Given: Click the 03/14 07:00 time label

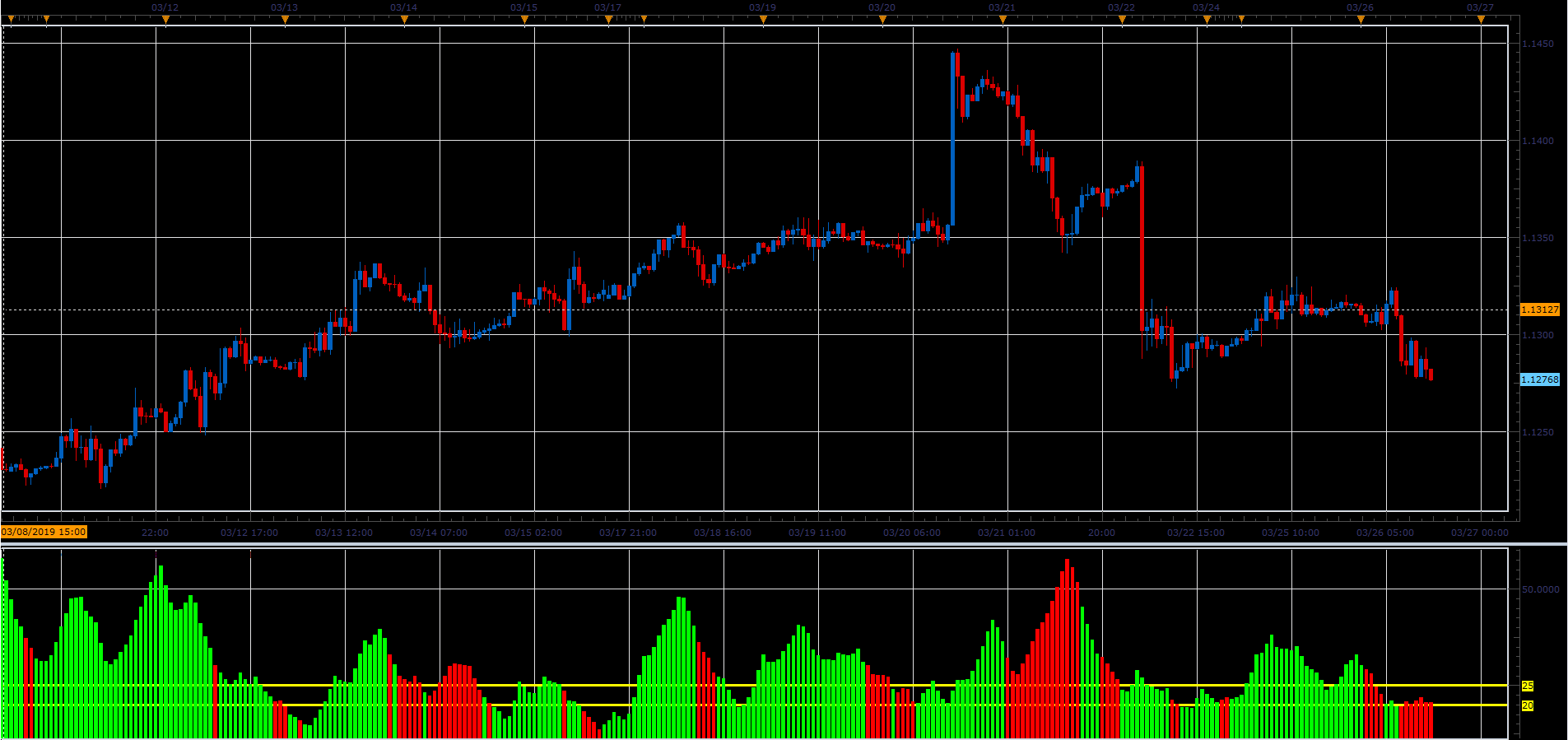Looking at the screenshot, I should point(439,533).
